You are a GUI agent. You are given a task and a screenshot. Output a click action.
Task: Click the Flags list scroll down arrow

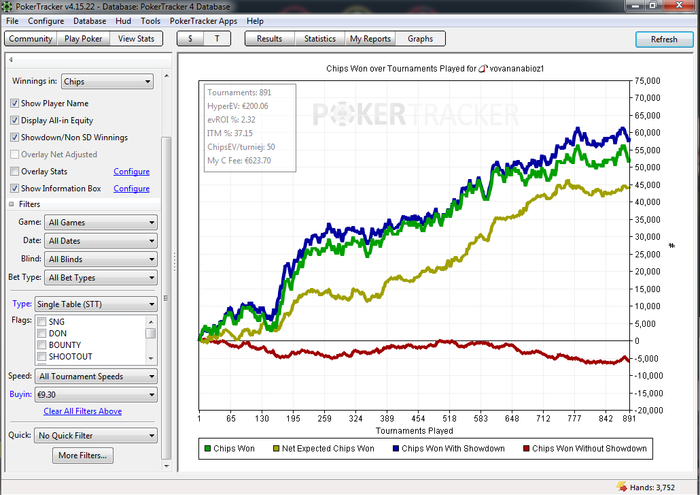[x=151, y=358]
